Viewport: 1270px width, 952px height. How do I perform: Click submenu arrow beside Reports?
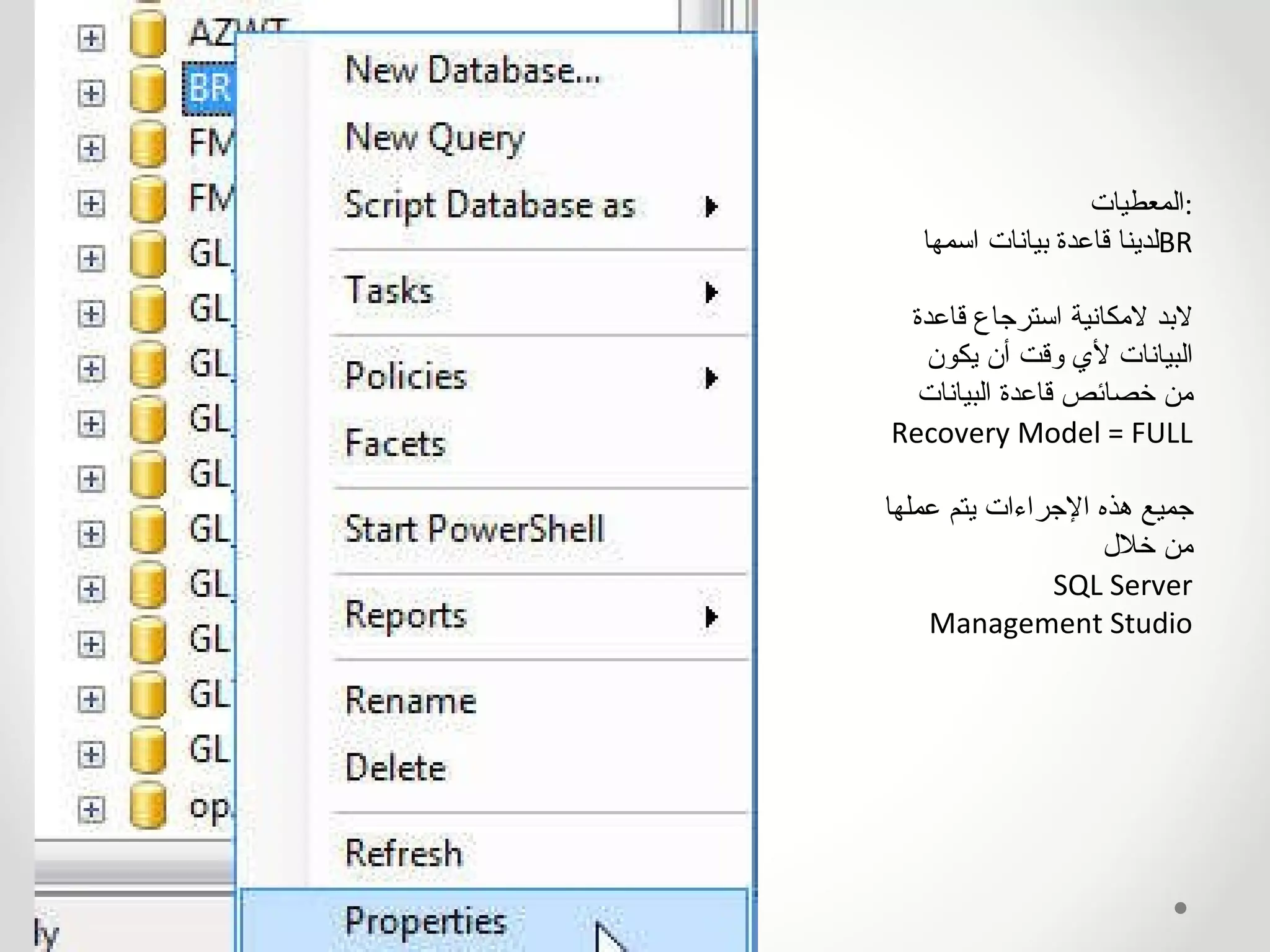[711, 617]
